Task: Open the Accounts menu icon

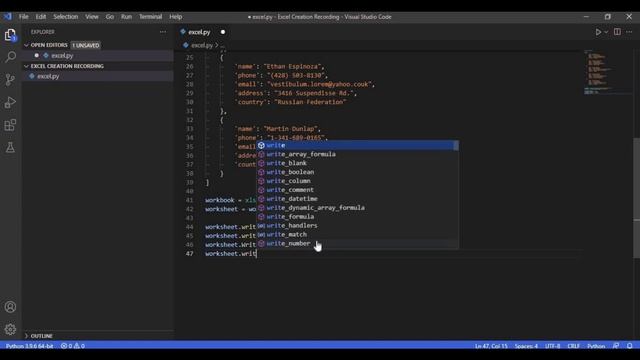Action: coord(10,307)
